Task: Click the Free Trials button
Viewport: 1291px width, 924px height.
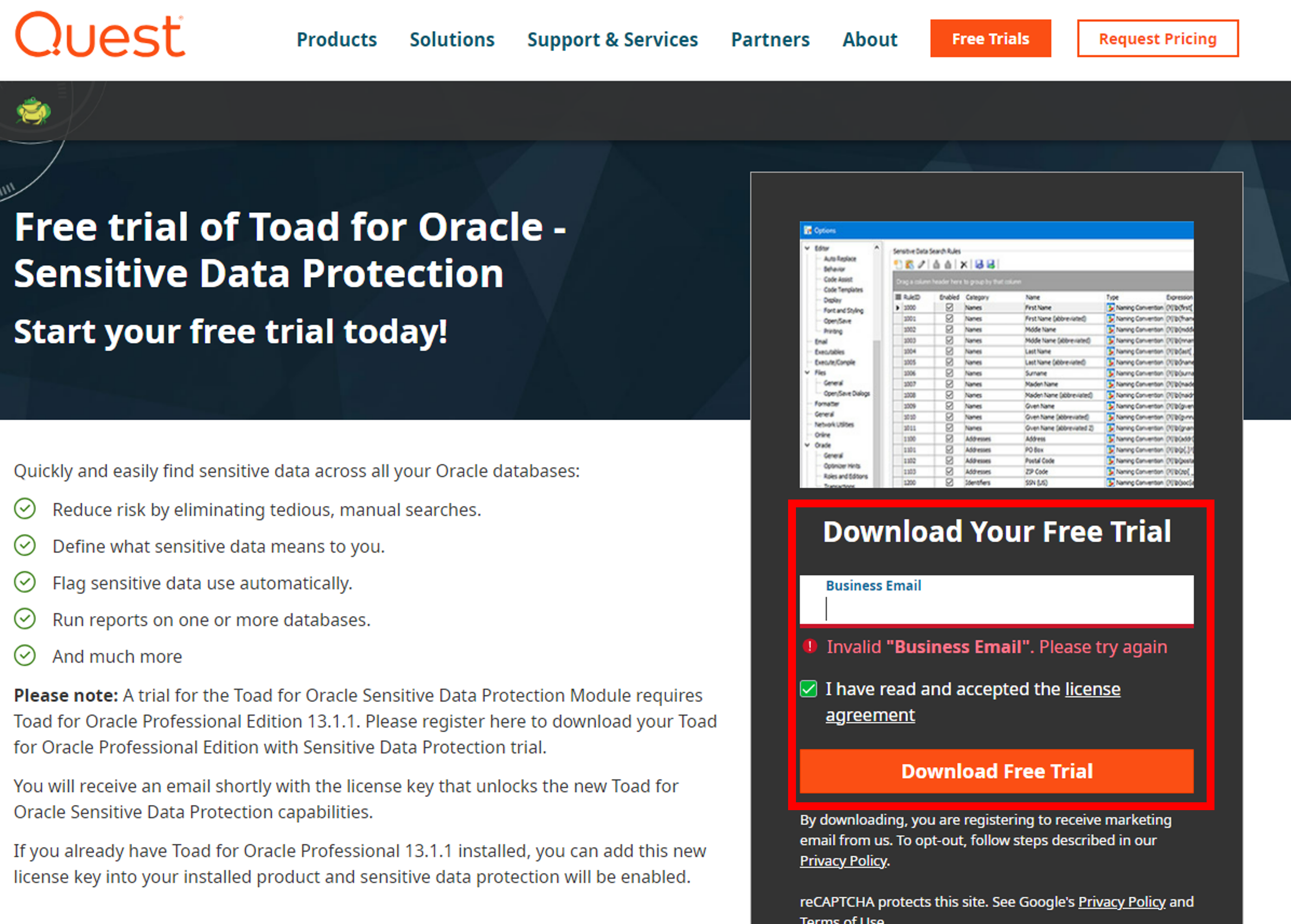Action: tap(990, 39)
